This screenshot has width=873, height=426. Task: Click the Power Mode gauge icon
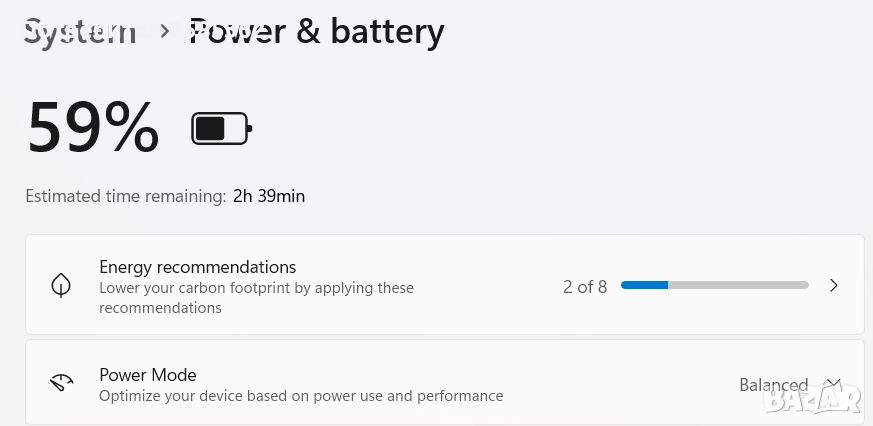point(61,383)
